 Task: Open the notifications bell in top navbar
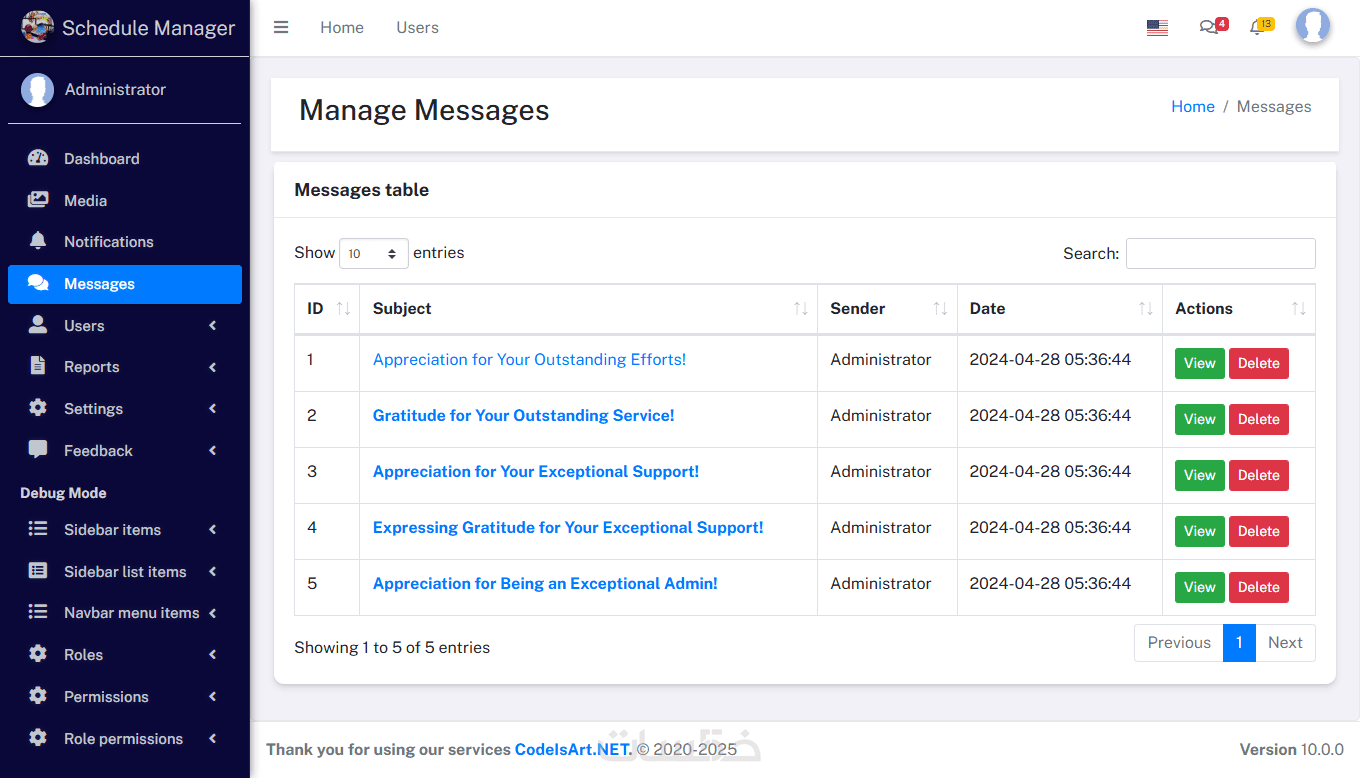pos(1257,28)
